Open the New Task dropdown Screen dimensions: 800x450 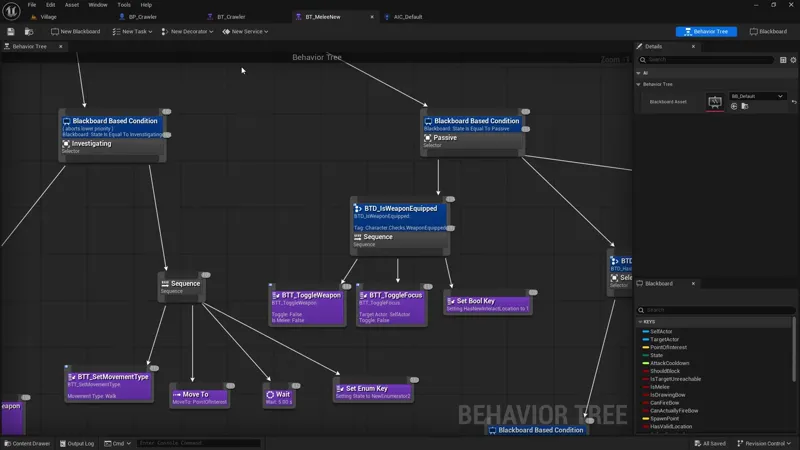point(132,32)
